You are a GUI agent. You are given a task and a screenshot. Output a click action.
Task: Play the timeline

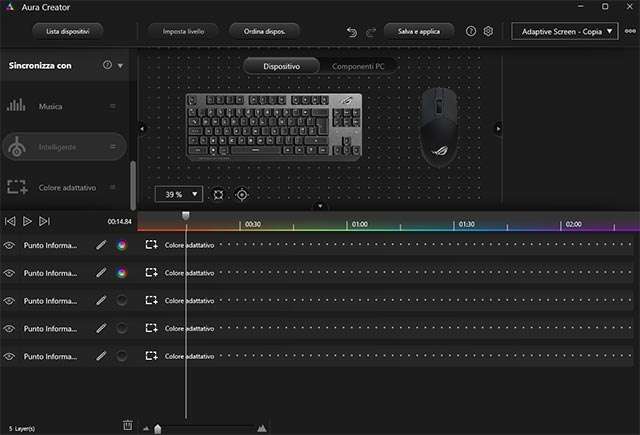pyautogui.click(x=27, y=221)
